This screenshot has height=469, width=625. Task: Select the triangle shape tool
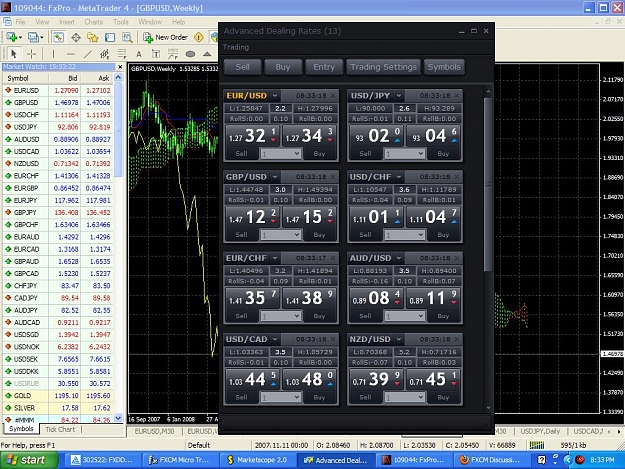[x=207, y=54]
